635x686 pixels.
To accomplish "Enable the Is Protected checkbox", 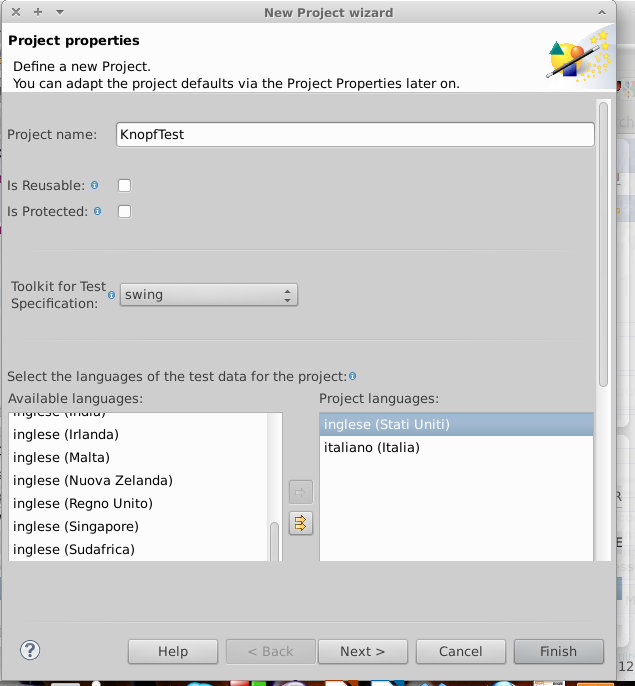I will [125, 211].
